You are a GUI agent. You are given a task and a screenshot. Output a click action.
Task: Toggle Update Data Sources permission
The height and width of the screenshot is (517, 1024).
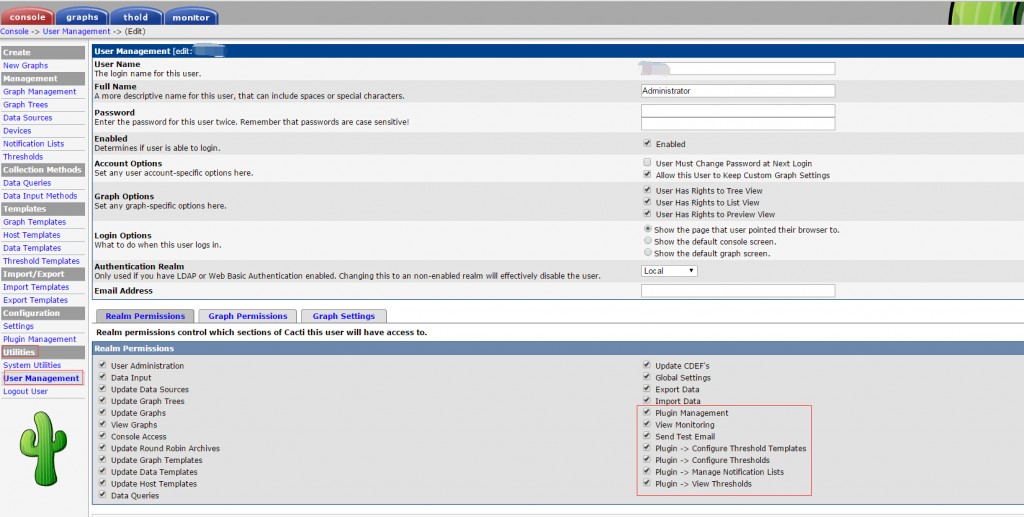point(103,388)
